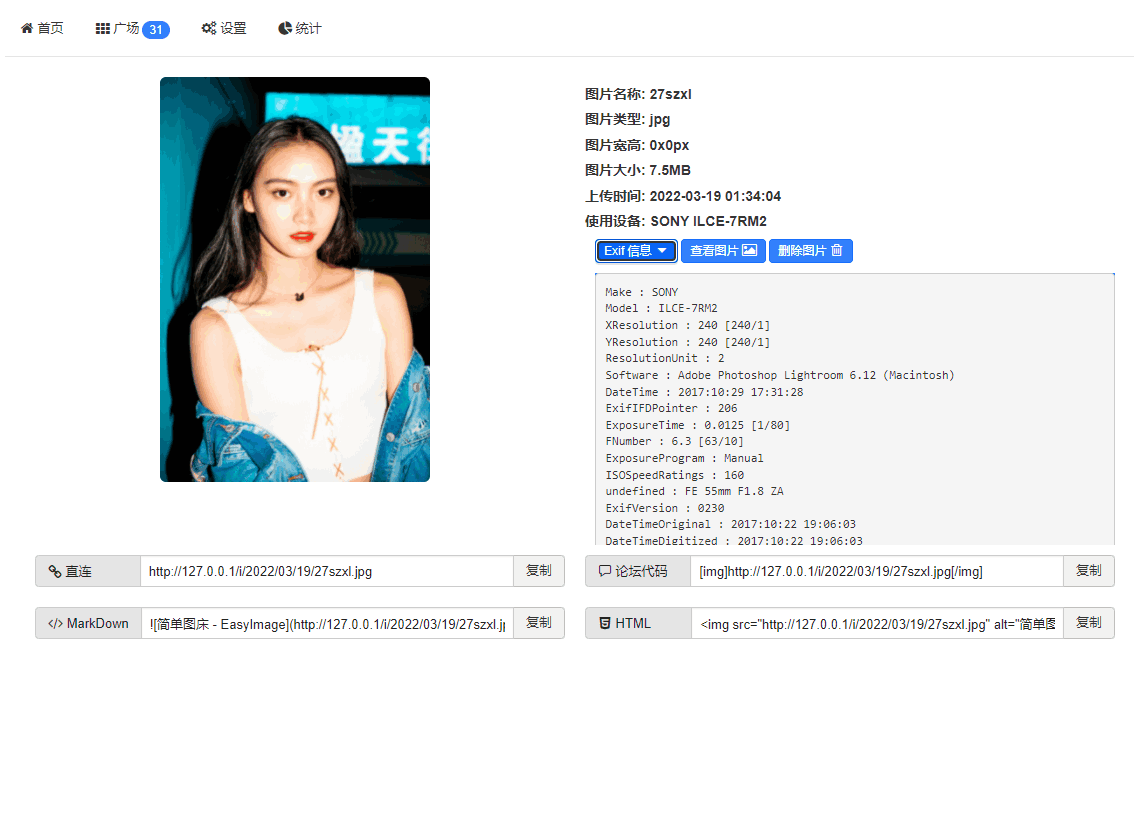
Task: Click 复制 for the 论坛代码 snippet
Action: coord(1088,570)
